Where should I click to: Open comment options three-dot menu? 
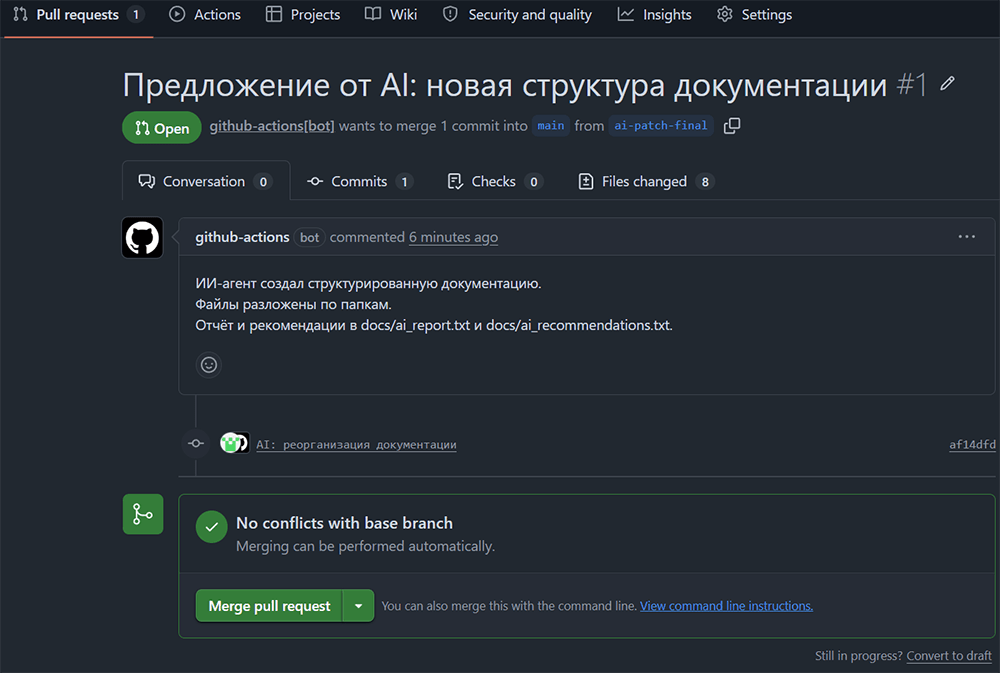tap(966, 237)
